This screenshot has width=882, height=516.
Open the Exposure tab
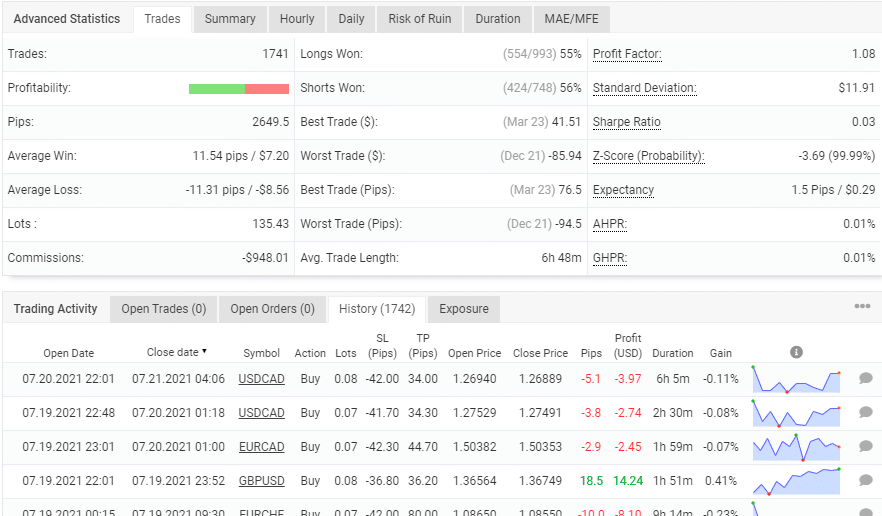464,309
